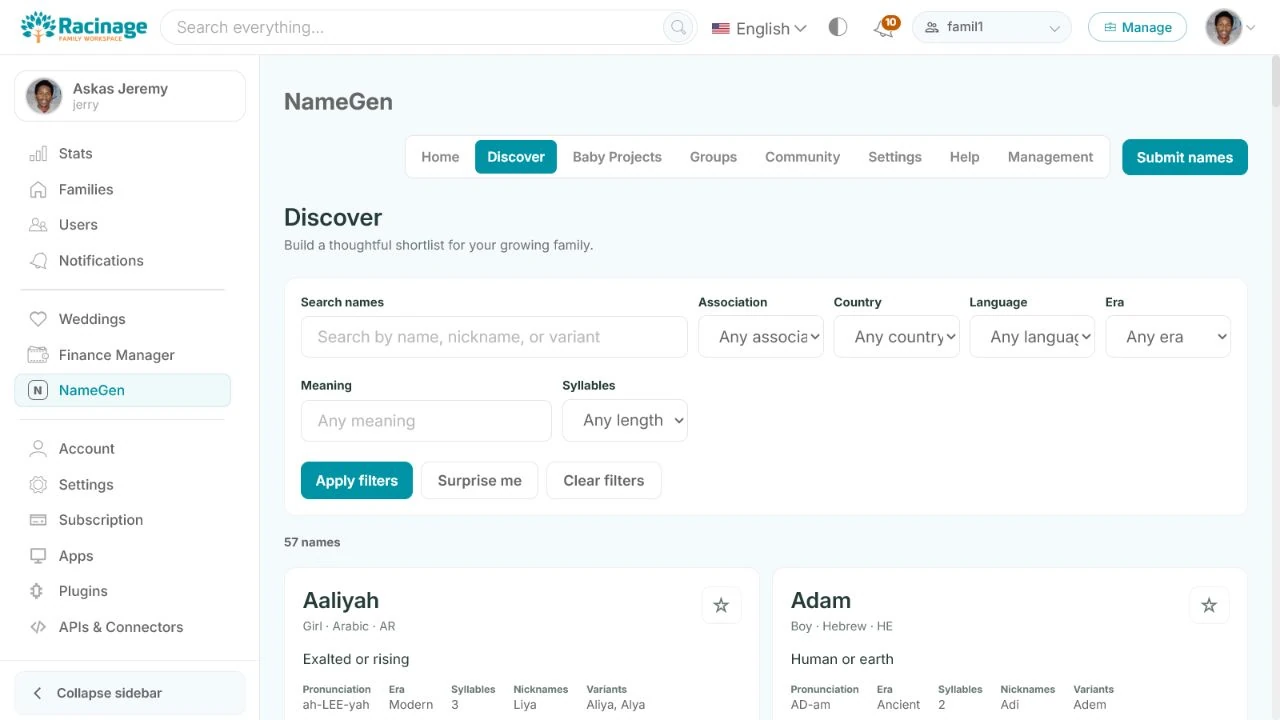Viewport: 1280px width, 720px height.
Task: Click the Settings gear icon in sidebar
Action: 38,485
